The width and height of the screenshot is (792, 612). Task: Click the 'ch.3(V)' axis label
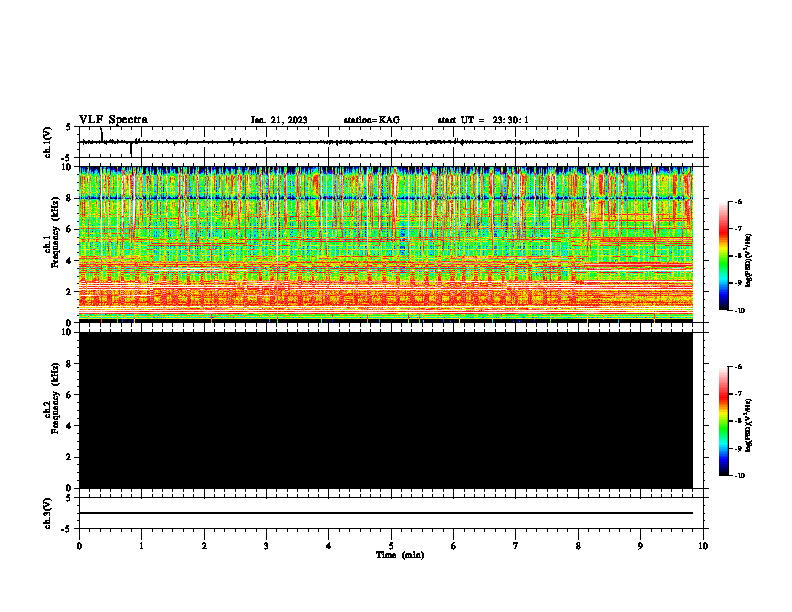coord(47,513)
